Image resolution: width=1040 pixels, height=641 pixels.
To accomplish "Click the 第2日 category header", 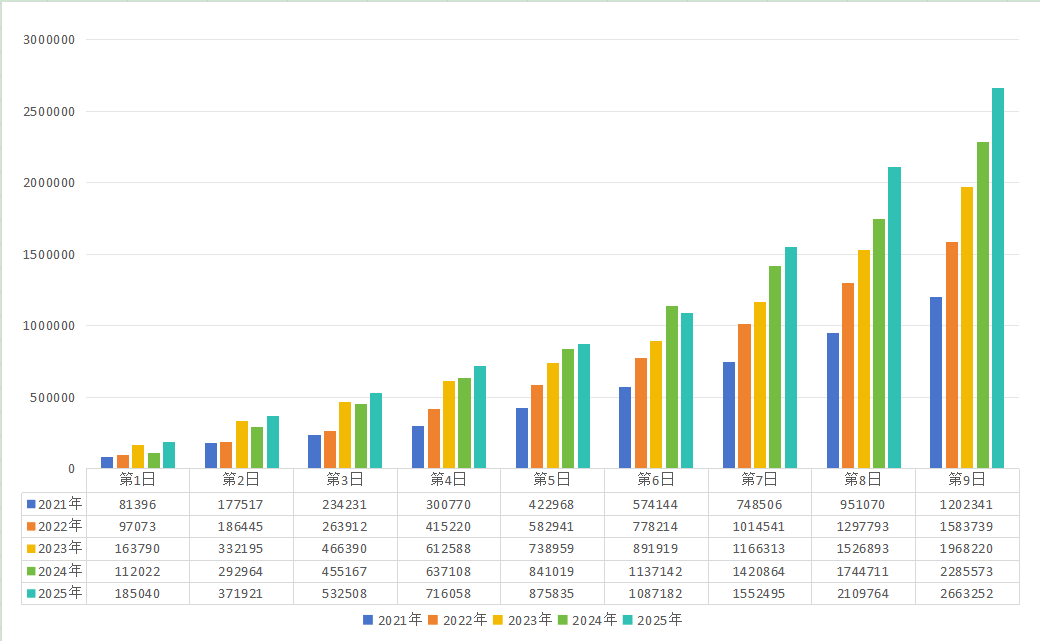I will (241, 480).
